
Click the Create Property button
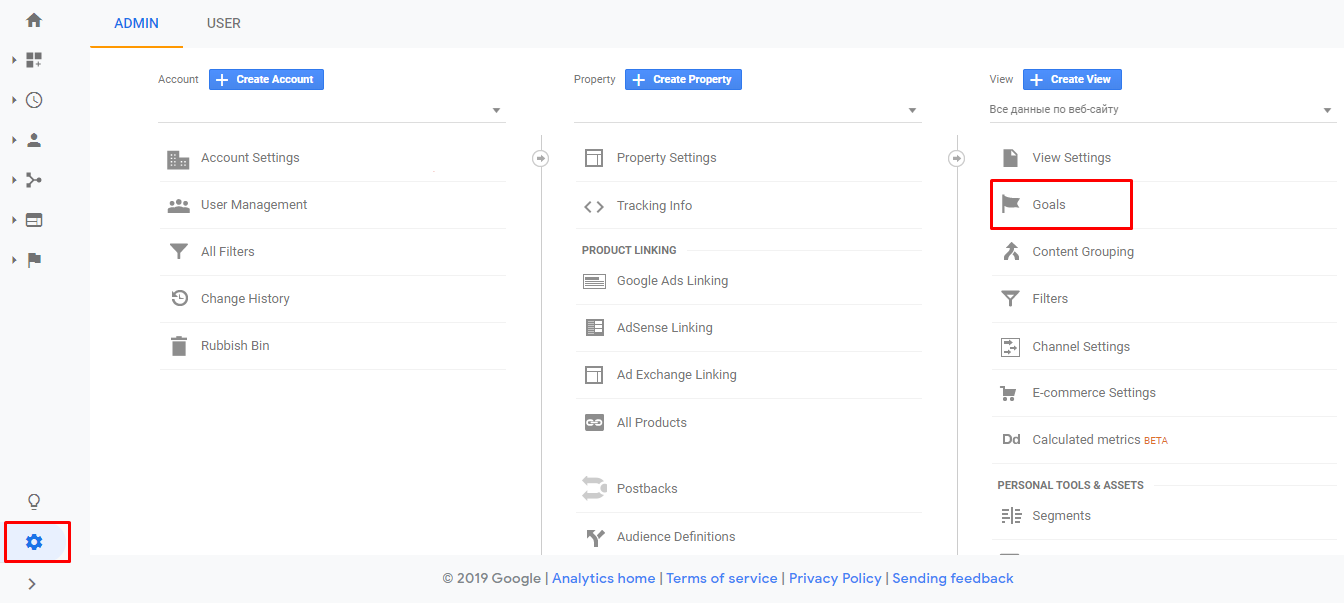(683, 79)
